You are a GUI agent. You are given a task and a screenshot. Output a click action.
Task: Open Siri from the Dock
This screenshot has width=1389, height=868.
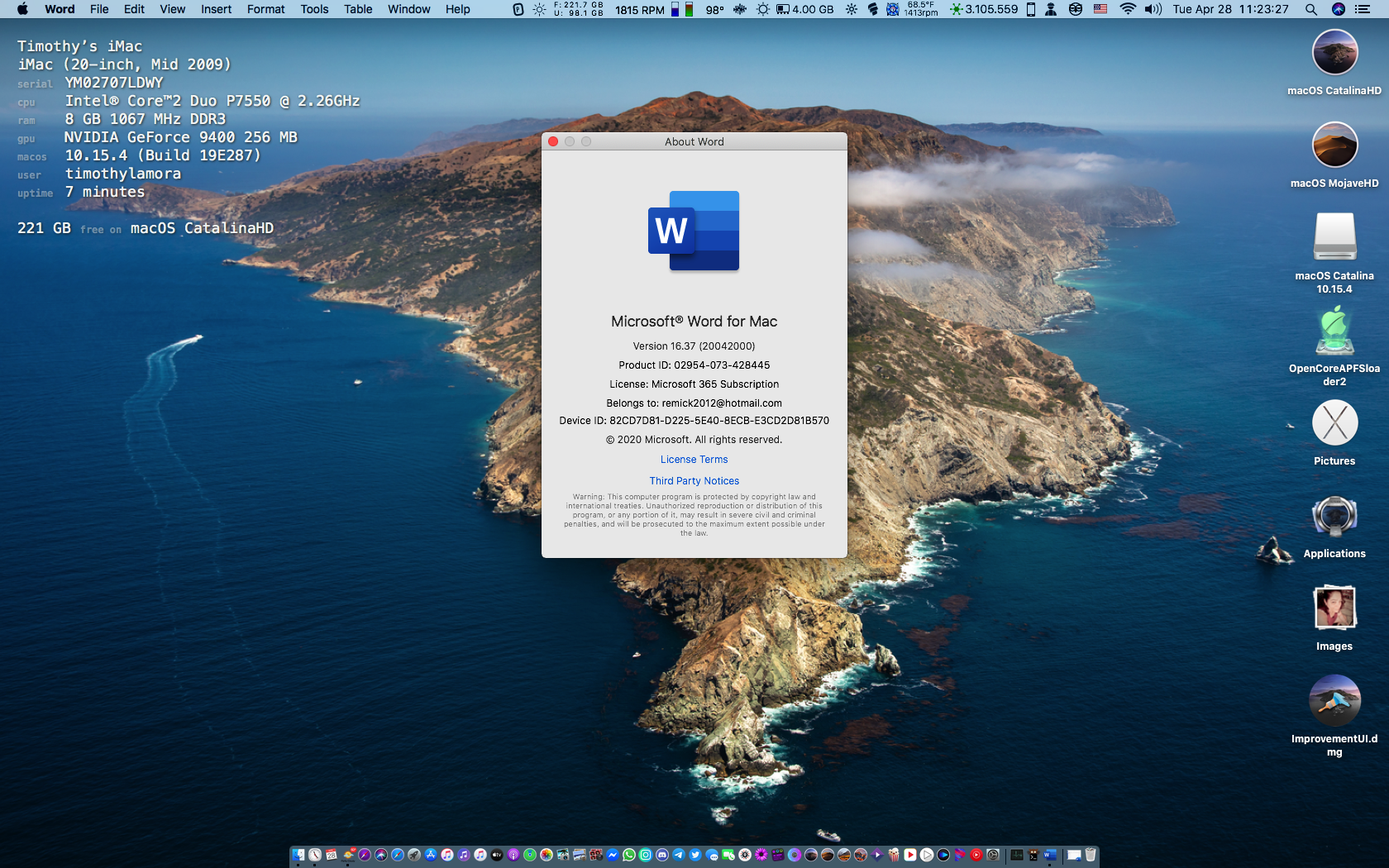381,855
